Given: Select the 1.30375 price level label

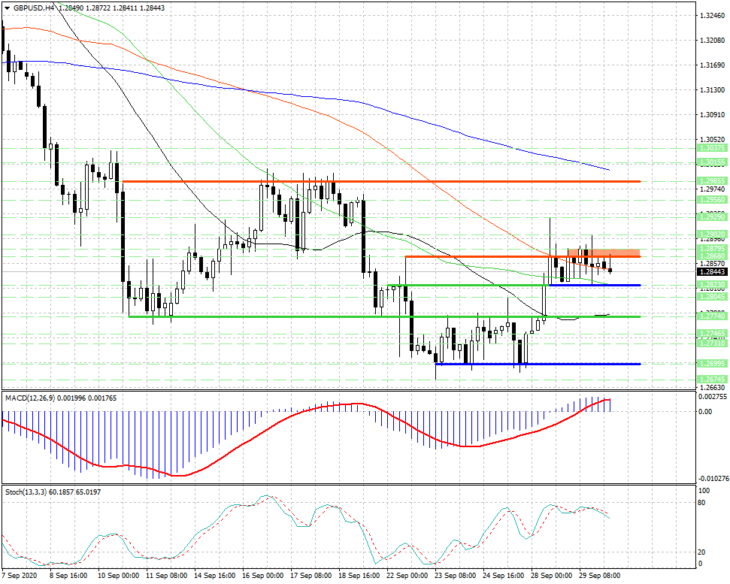Looking at the screenshot, I should [711, 148].
